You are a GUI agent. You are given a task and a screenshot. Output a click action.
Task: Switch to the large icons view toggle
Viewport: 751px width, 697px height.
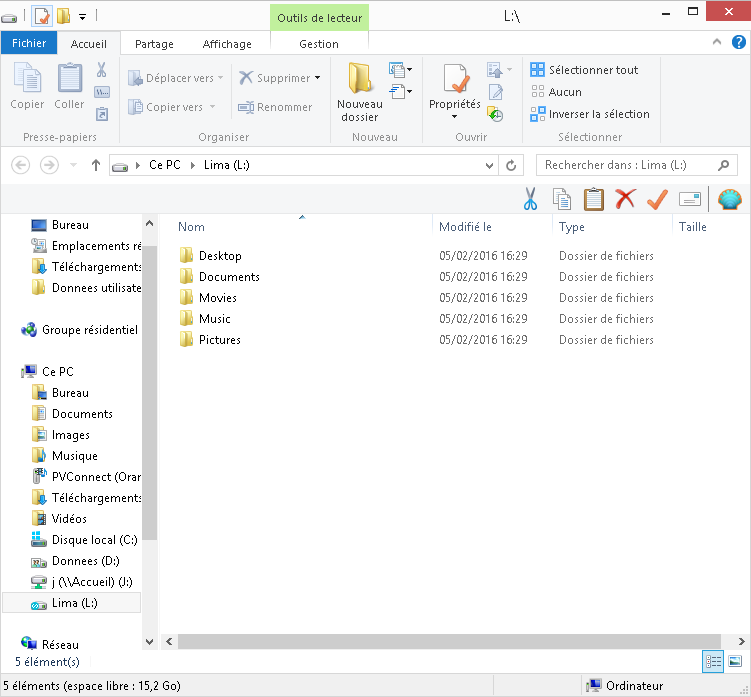(x=735, y=662)
